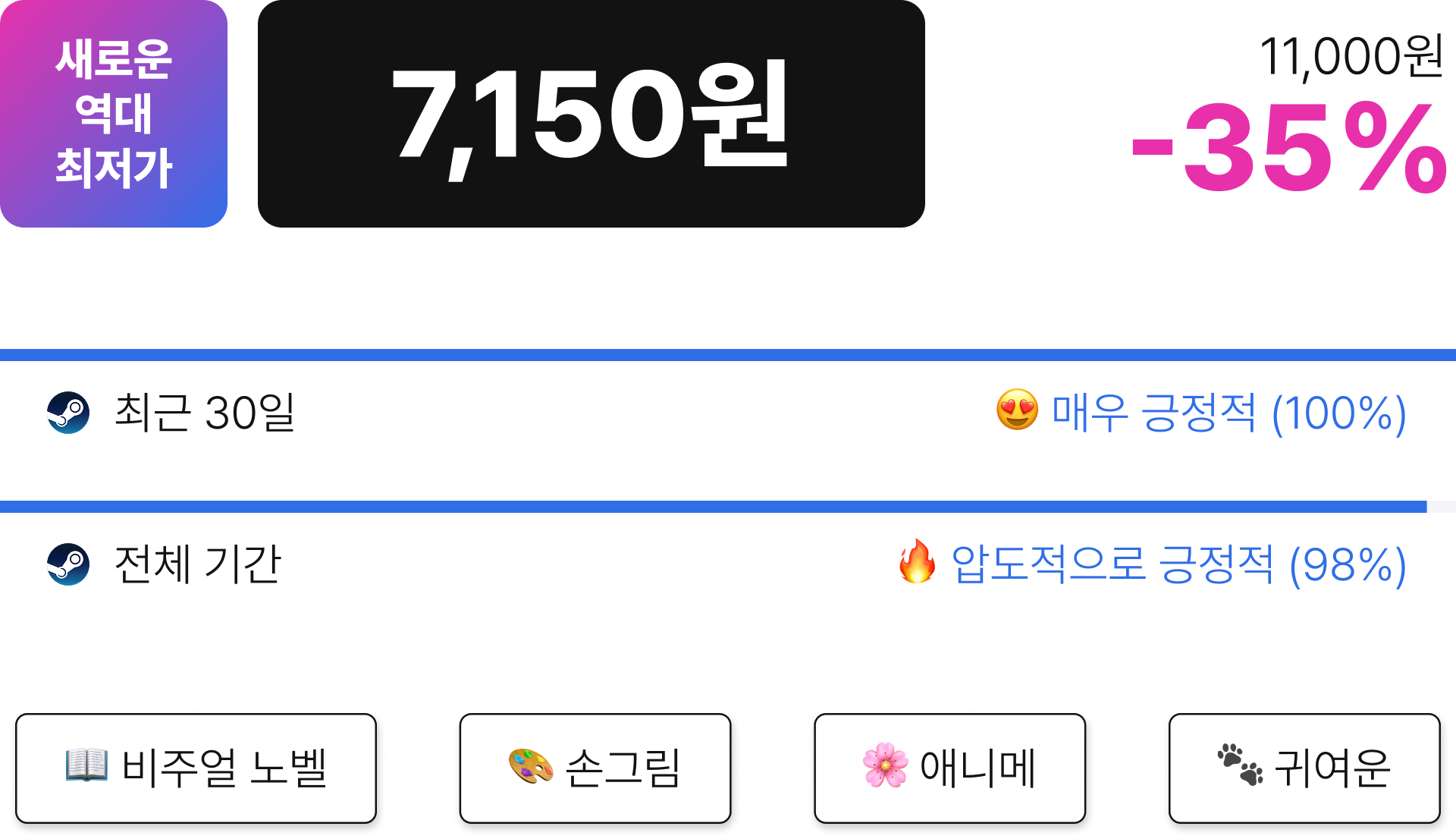This screenshot has width=1456, height=839.
Task: Click the heart-eyes emoji icon
Action: (x=1017, y=410)
